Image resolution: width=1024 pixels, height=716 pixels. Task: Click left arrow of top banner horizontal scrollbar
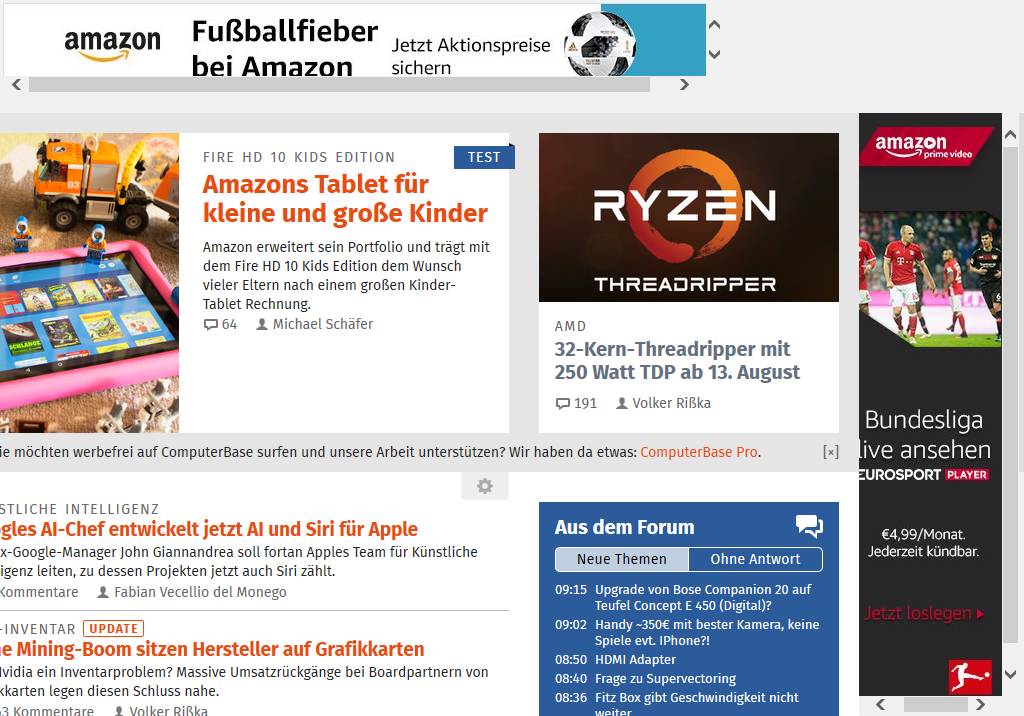coord(17,84)
